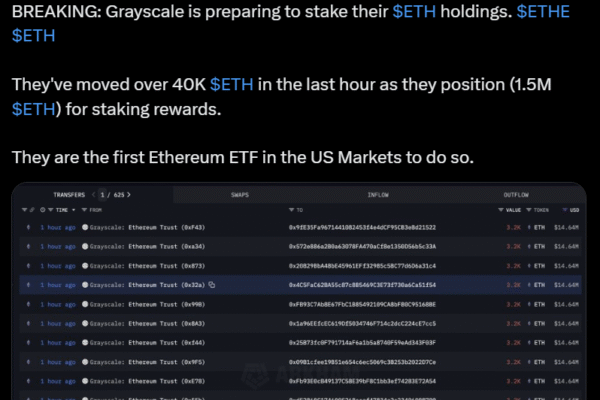Click the Grayscale logo icon in the 0x873 row
The image size is (600, 400).
(85, 266)
